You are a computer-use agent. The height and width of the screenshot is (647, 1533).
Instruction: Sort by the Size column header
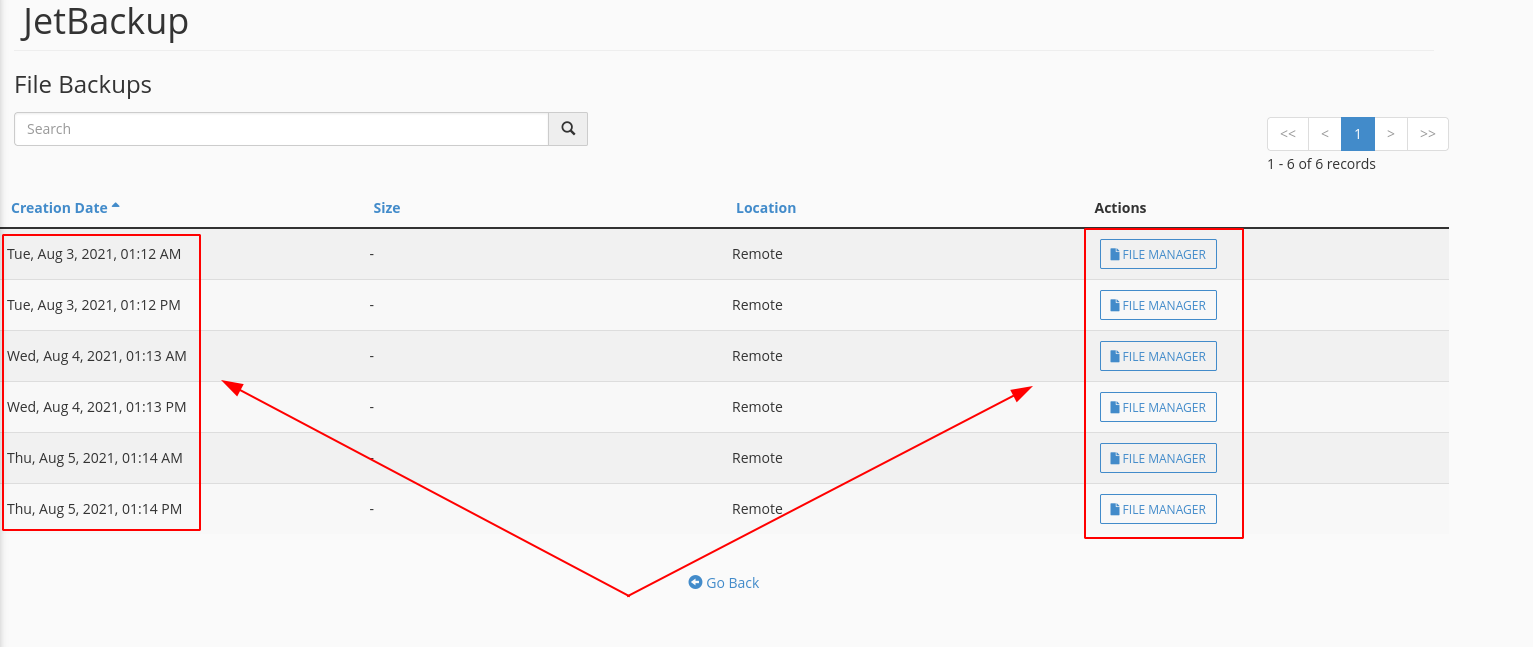pyautogui.click(x=387, y=208)
